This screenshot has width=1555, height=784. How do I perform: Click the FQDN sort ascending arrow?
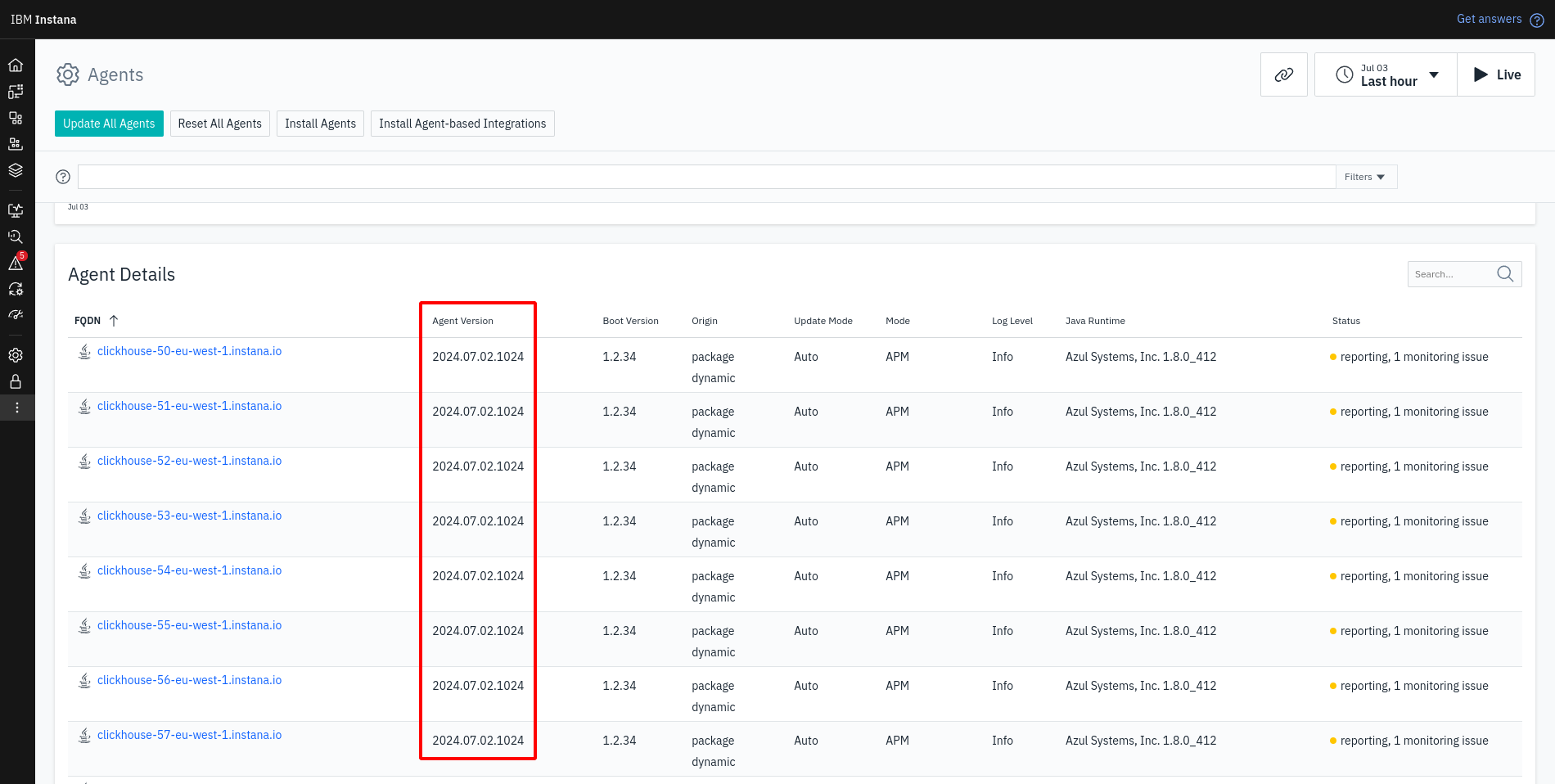pos(114,321)
